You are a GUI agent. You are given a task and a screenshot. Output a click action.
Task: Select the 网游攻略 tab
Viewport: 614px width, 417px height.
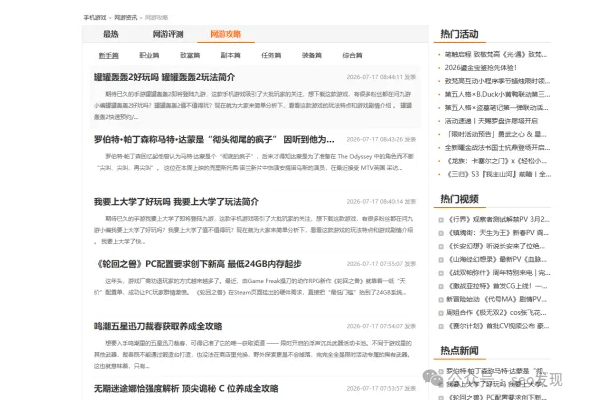click(226, 34)
